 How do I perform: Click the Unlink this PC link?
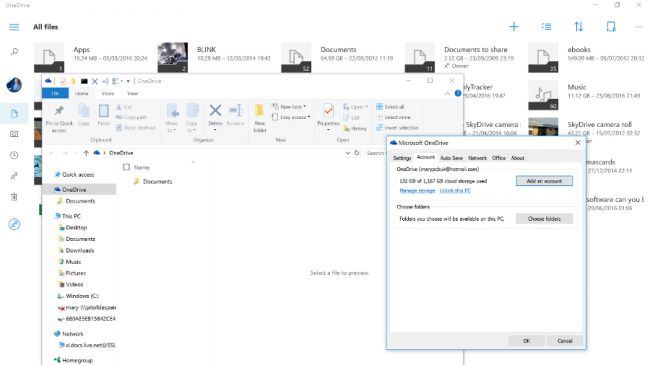[455, 191]
